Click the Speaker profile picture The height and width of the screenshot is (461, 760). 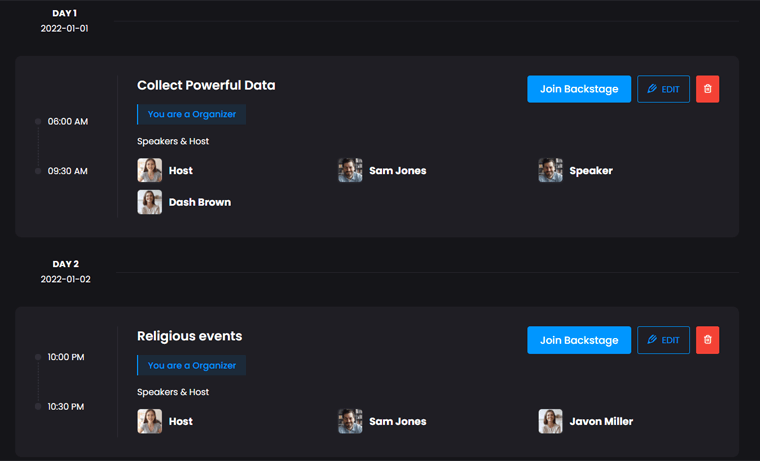tap(550, 170)
